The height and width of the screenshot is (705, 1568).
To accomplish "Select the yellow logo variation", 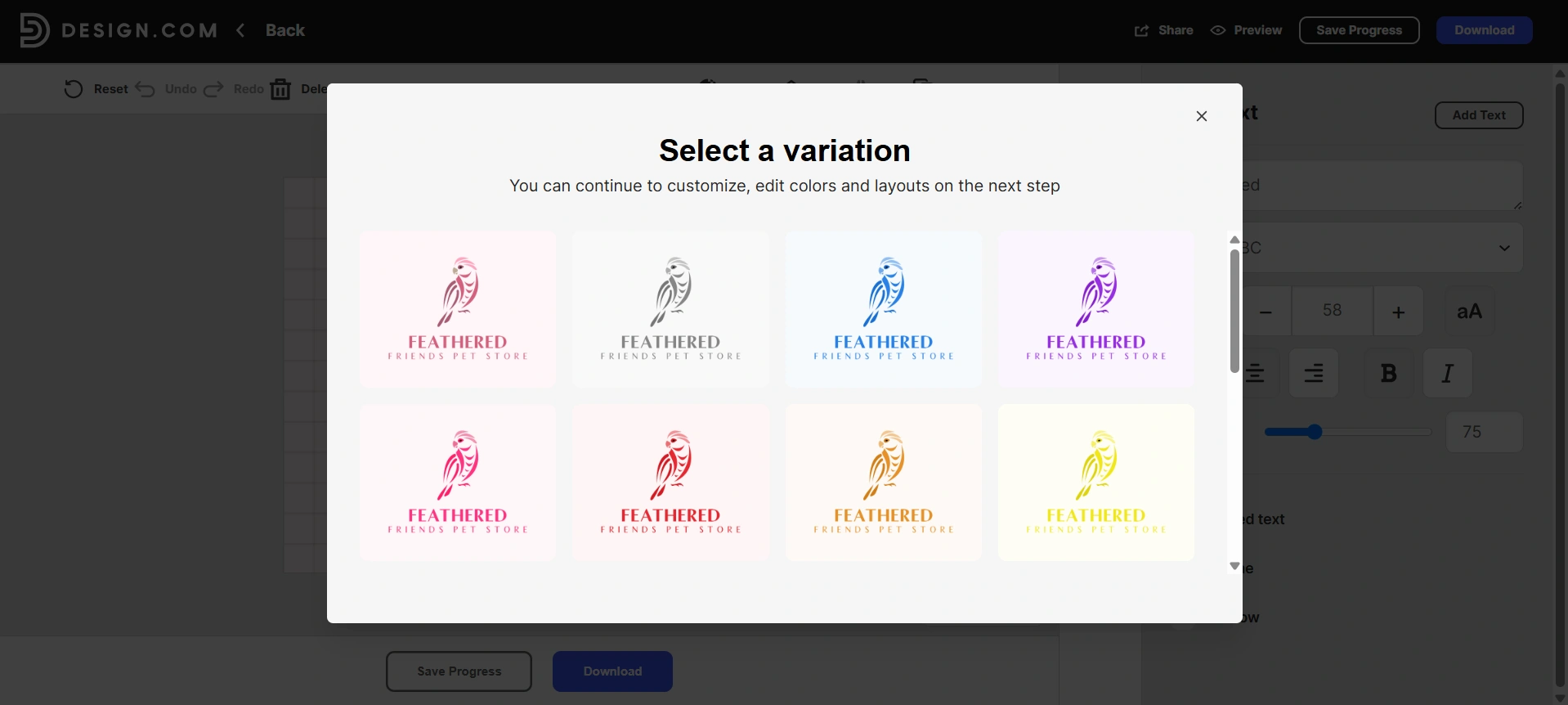I will pos(1096,483).
